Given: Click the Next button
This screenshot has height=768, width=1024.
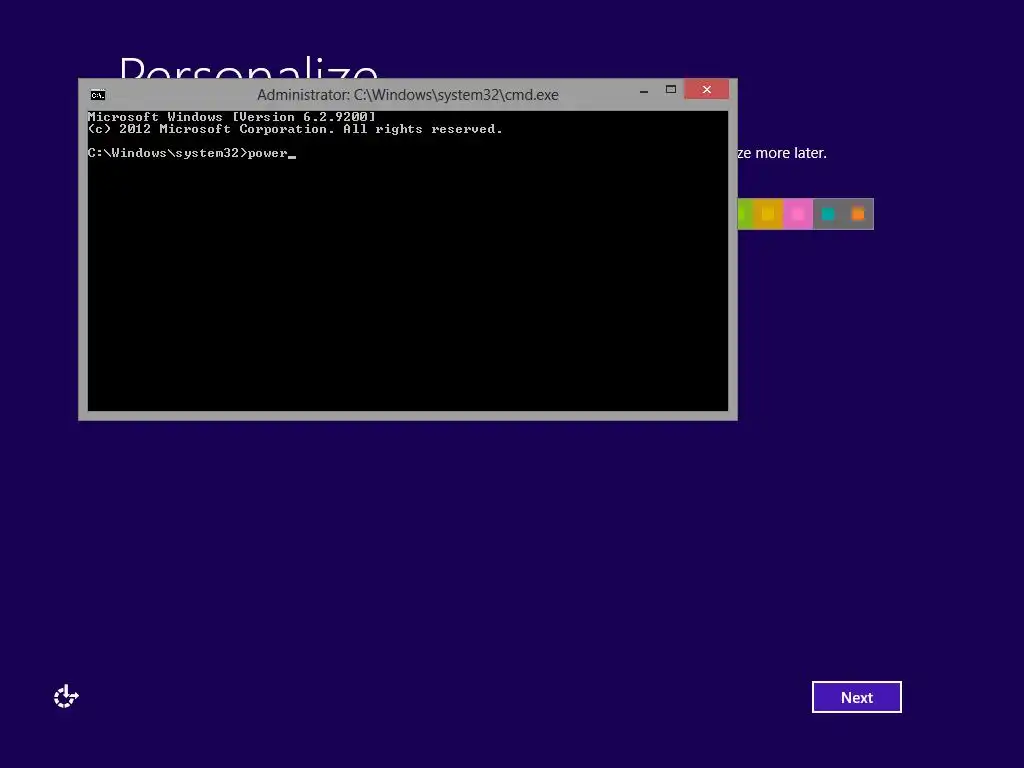Looking at the screenshot, I should point(856,697).
